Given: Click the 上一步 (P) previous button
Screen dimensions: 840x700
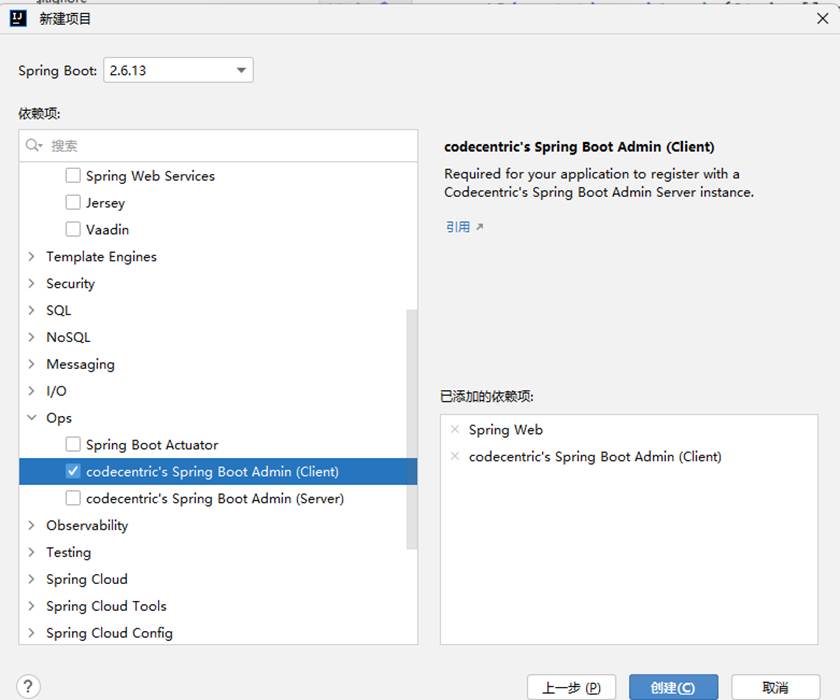Looking at the screenshot, I should 572,687.
